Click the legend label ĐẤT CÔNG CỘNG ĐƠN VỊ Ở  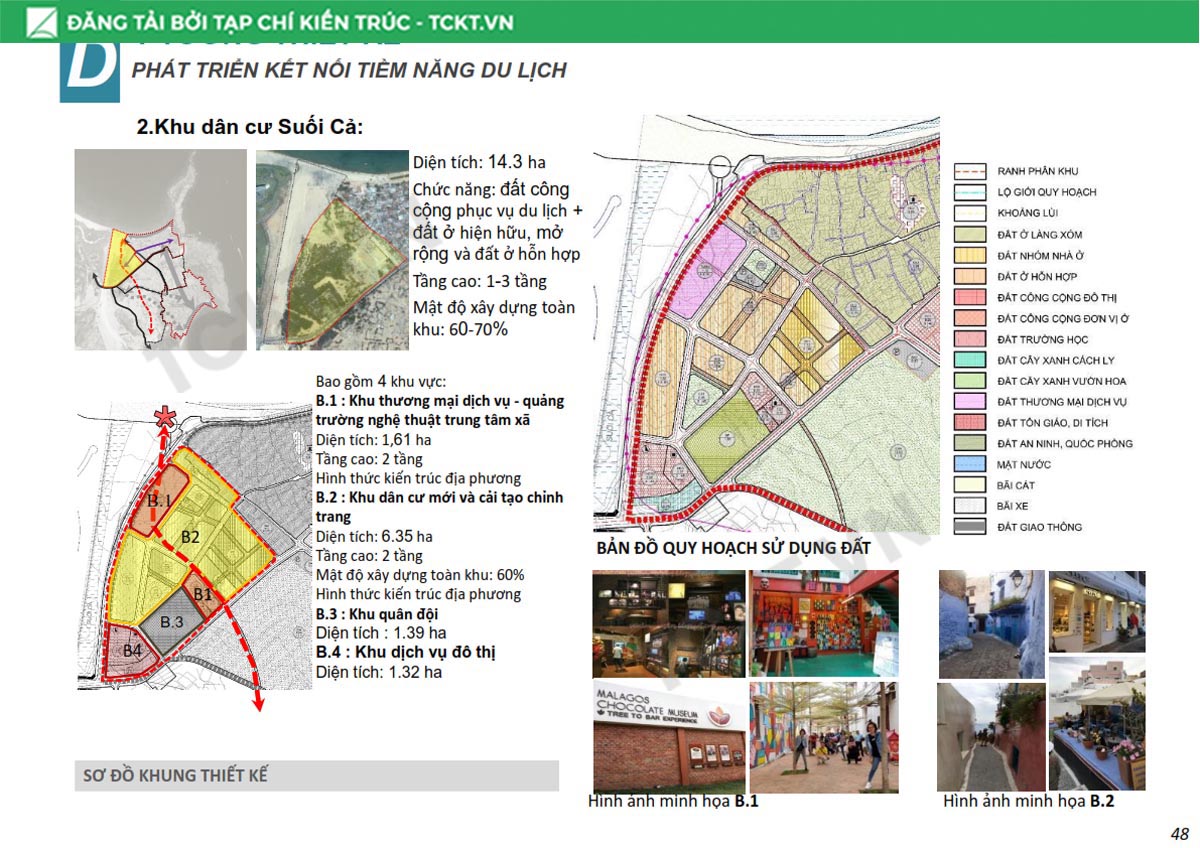1063,318
